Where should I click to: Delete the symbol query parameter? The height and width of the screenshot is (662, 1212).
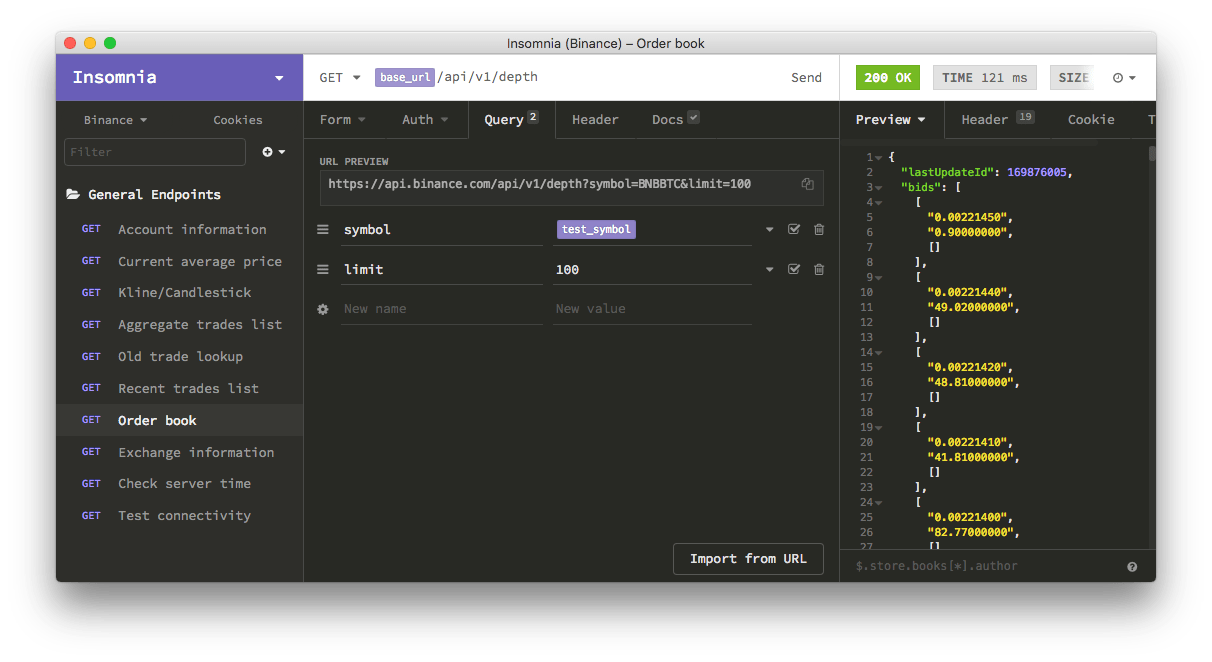point(819,229)
